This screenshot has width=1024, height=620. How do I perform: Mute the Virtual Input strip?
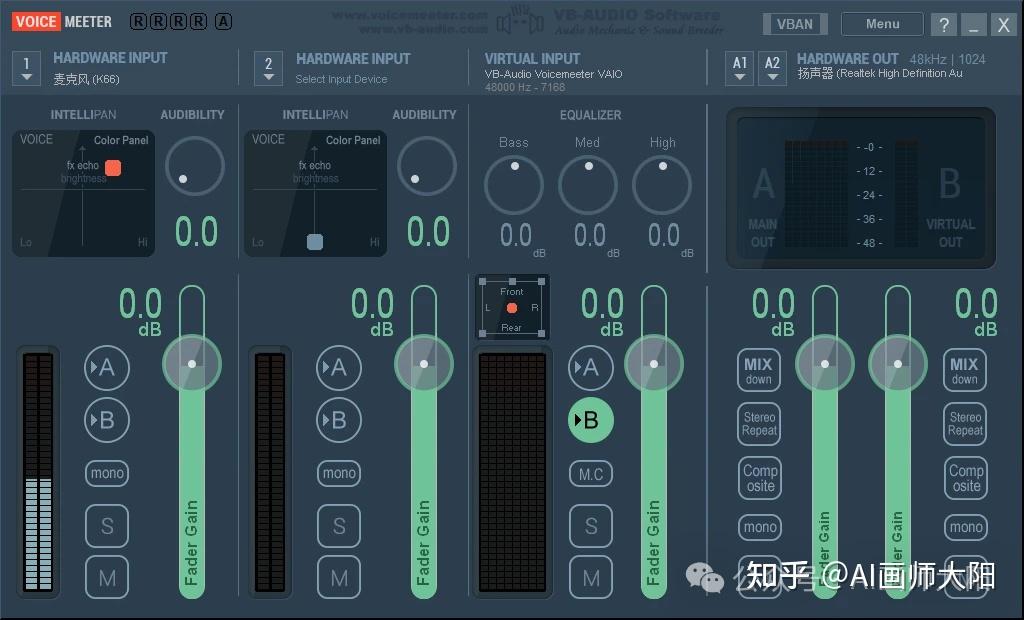[591, 578]
